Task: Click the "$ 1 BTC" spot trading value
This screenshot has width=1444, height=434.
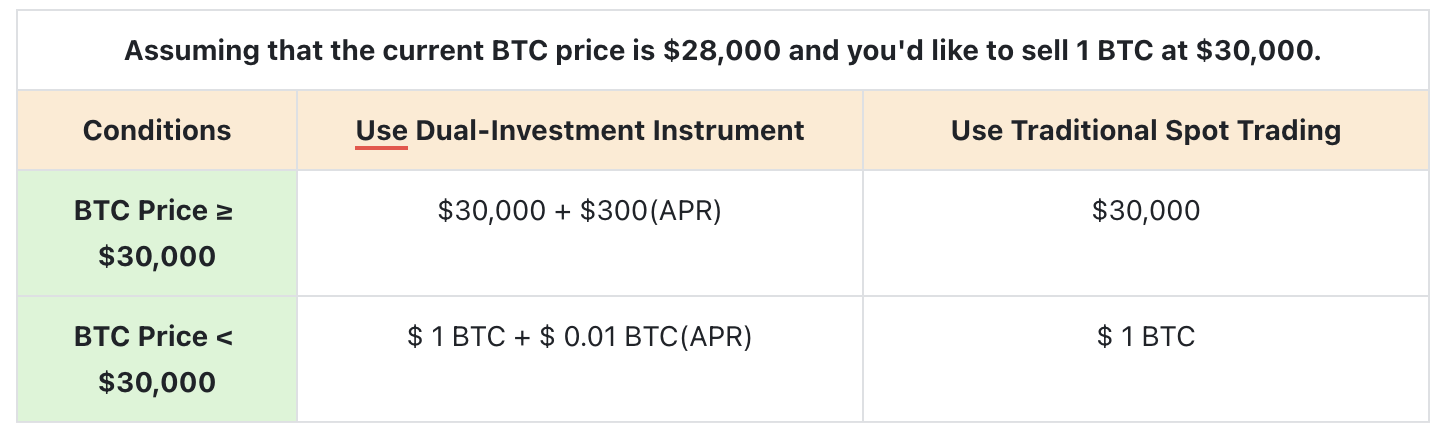Action: (x=1145, y=337)
